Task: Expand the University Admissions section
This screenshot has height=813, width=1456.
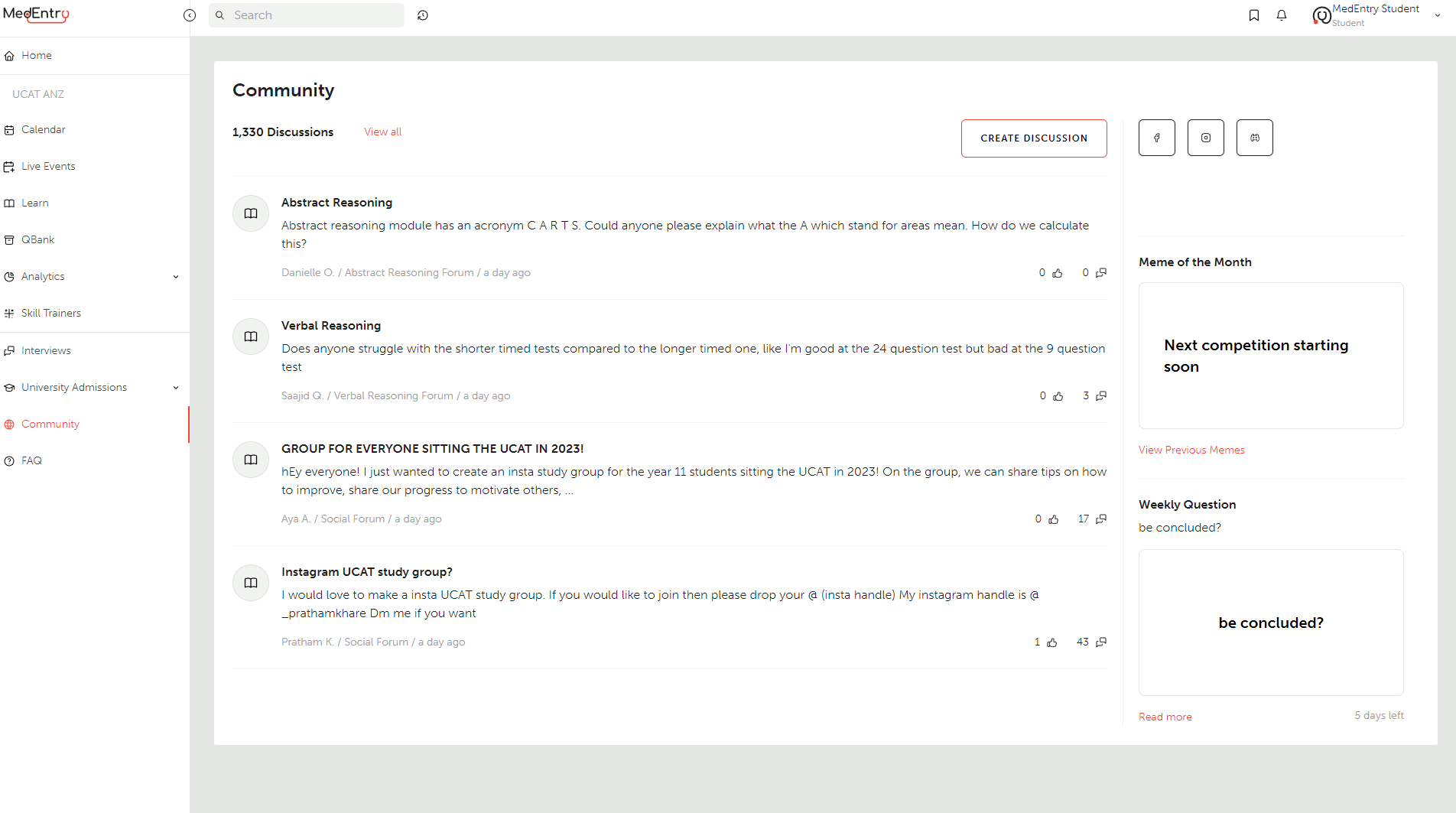Action: click(177, 387)
